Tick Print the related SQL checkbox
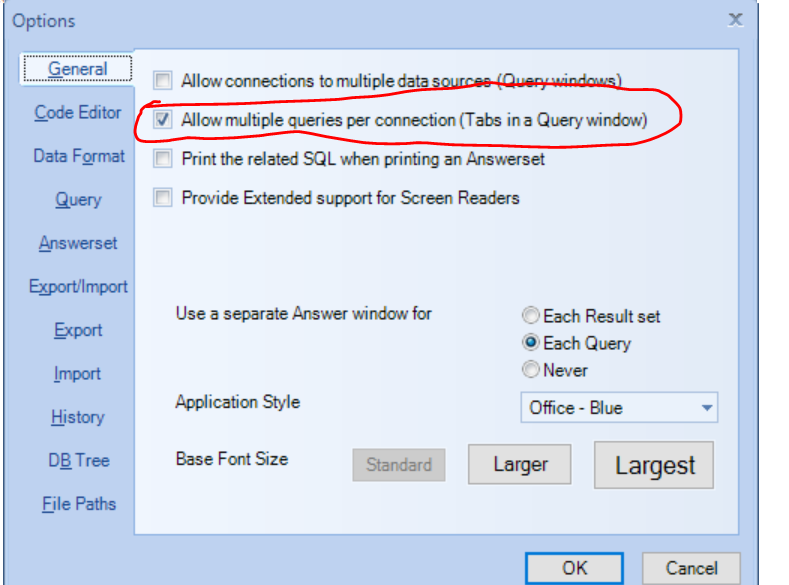Image resolution: width=789 pixels, height=585 pixels. pos(163,159)
